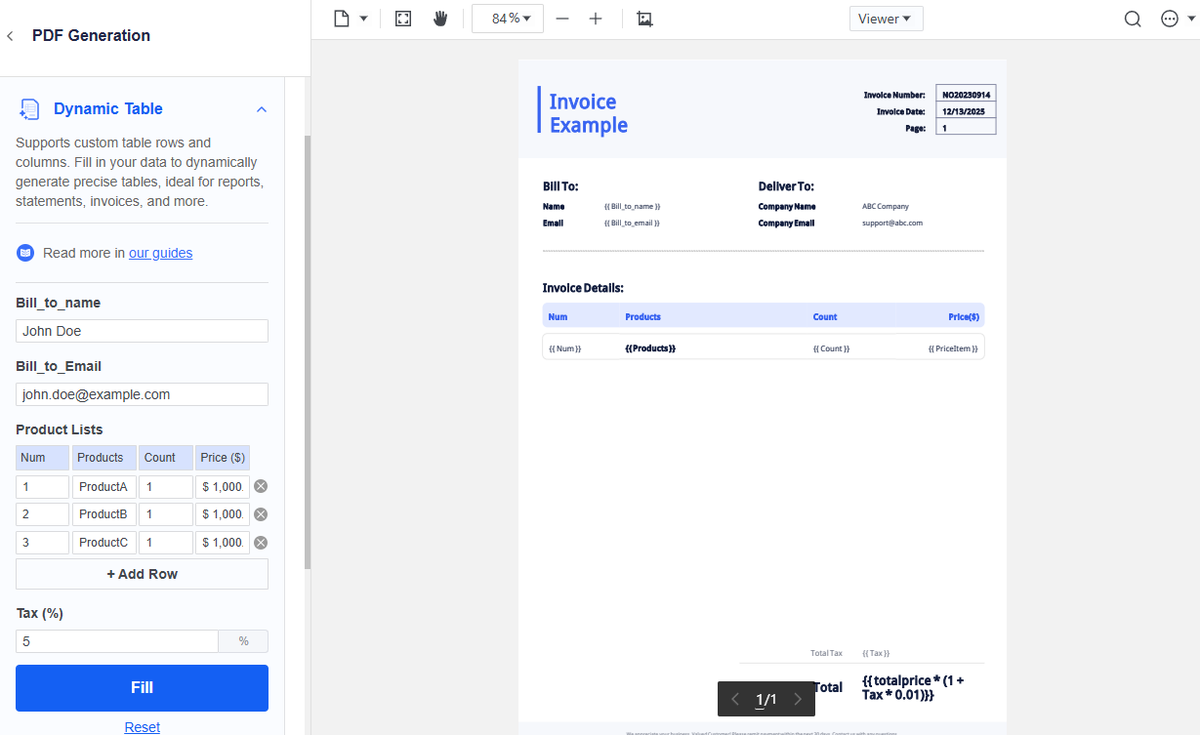
Task: Click the + Add Row button
Action: tap(142, 574)
